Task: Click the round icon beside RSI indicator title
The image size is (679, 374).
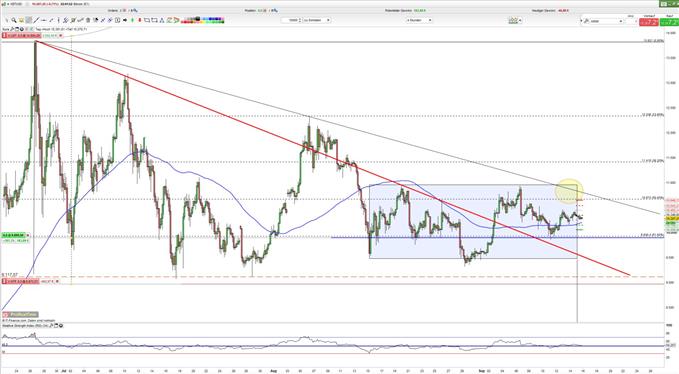Action: tap(61, 326)
